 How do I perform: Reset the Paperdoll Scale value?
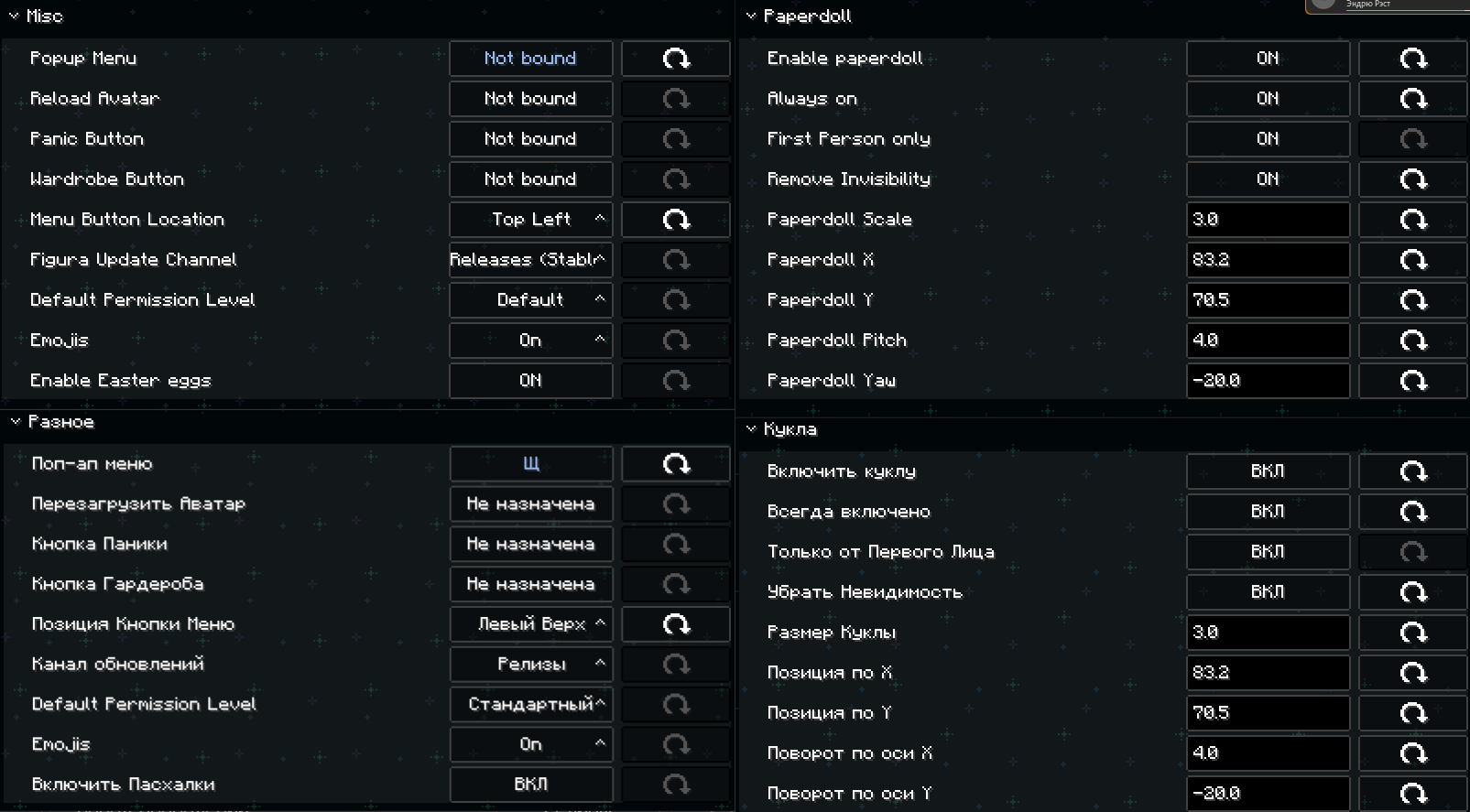[x=1413, y=220]
